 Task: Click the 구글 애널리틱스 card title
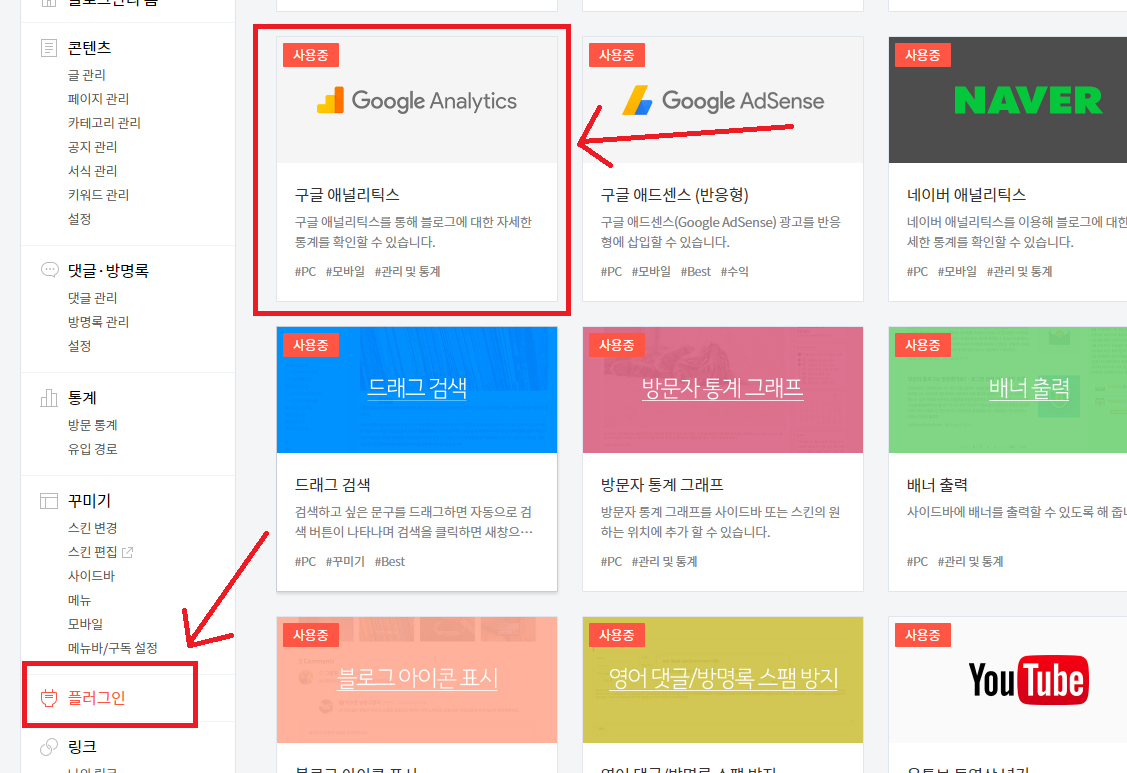pyautogui.click(x=347, y=195)
